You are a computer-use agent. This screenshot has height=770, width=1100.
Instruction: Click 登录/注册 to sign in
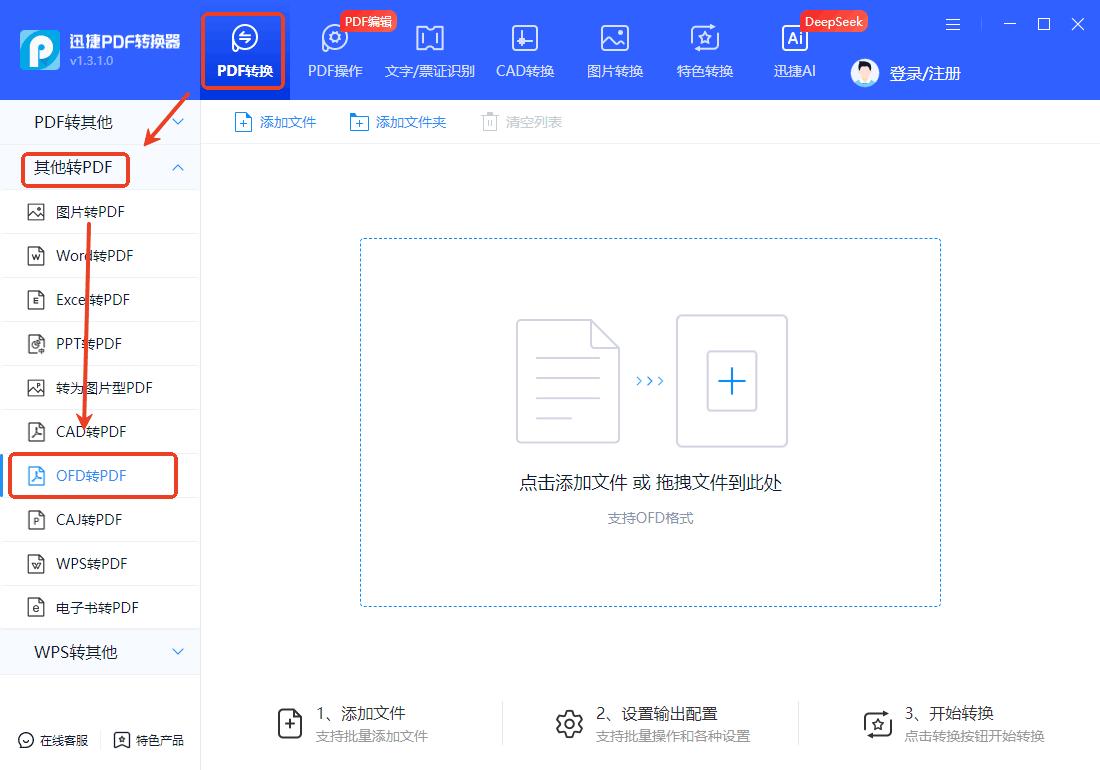(921, 72)
